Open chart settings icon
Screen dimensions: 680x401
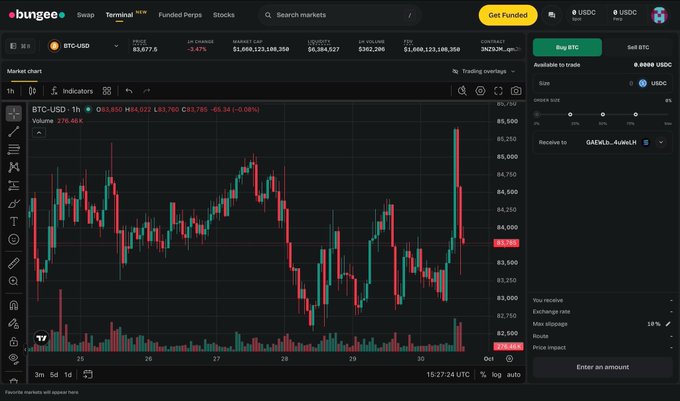pyautogui.click(x=480, y=91)
